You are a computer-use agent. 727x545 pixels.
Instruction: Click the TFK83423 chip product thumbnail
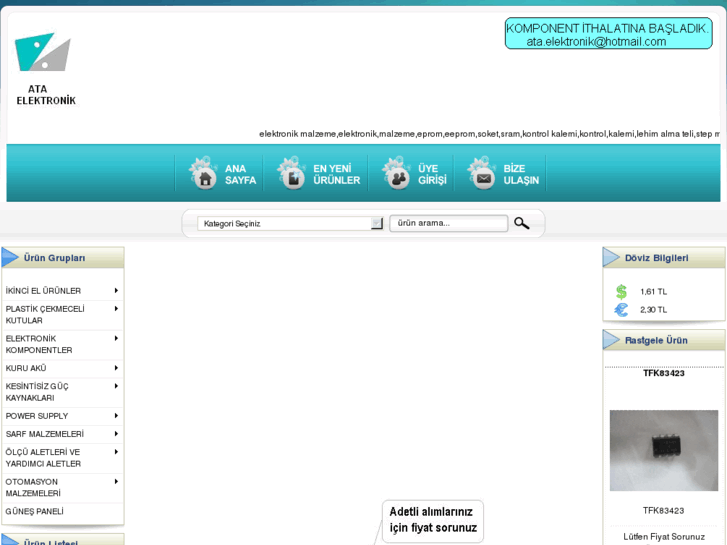(663, 450)
